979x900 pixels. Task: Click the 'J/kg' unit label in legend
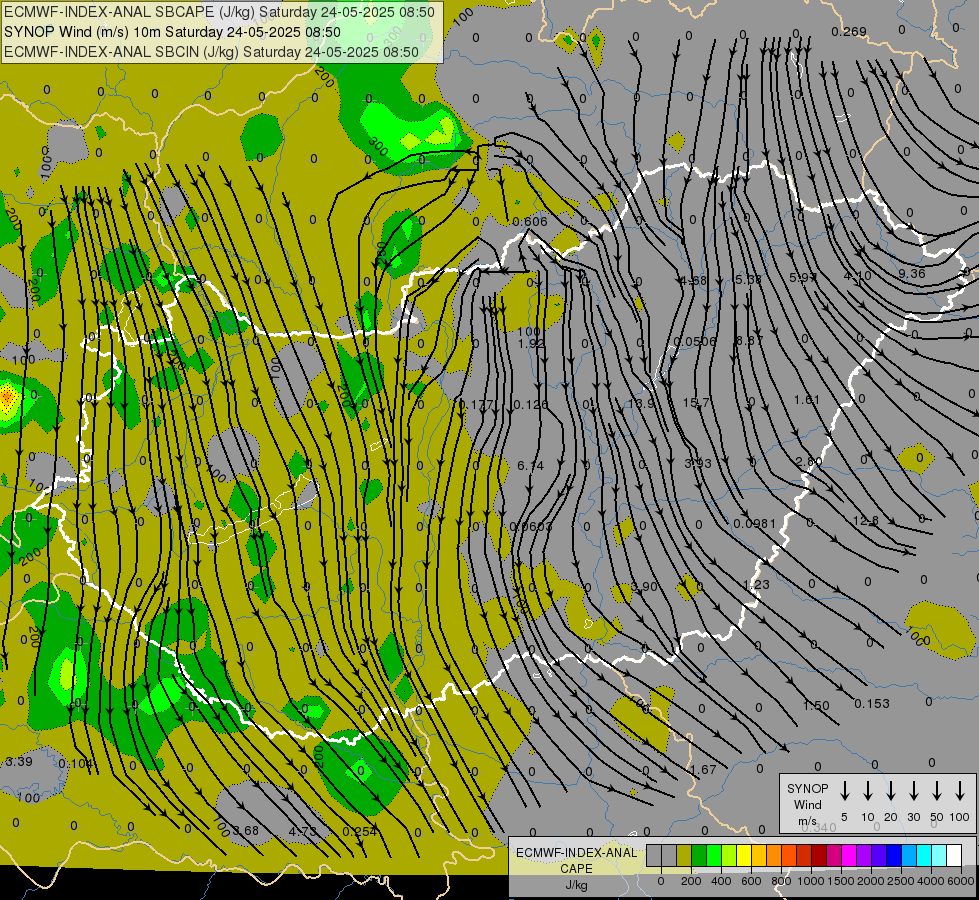pos(576,885)
